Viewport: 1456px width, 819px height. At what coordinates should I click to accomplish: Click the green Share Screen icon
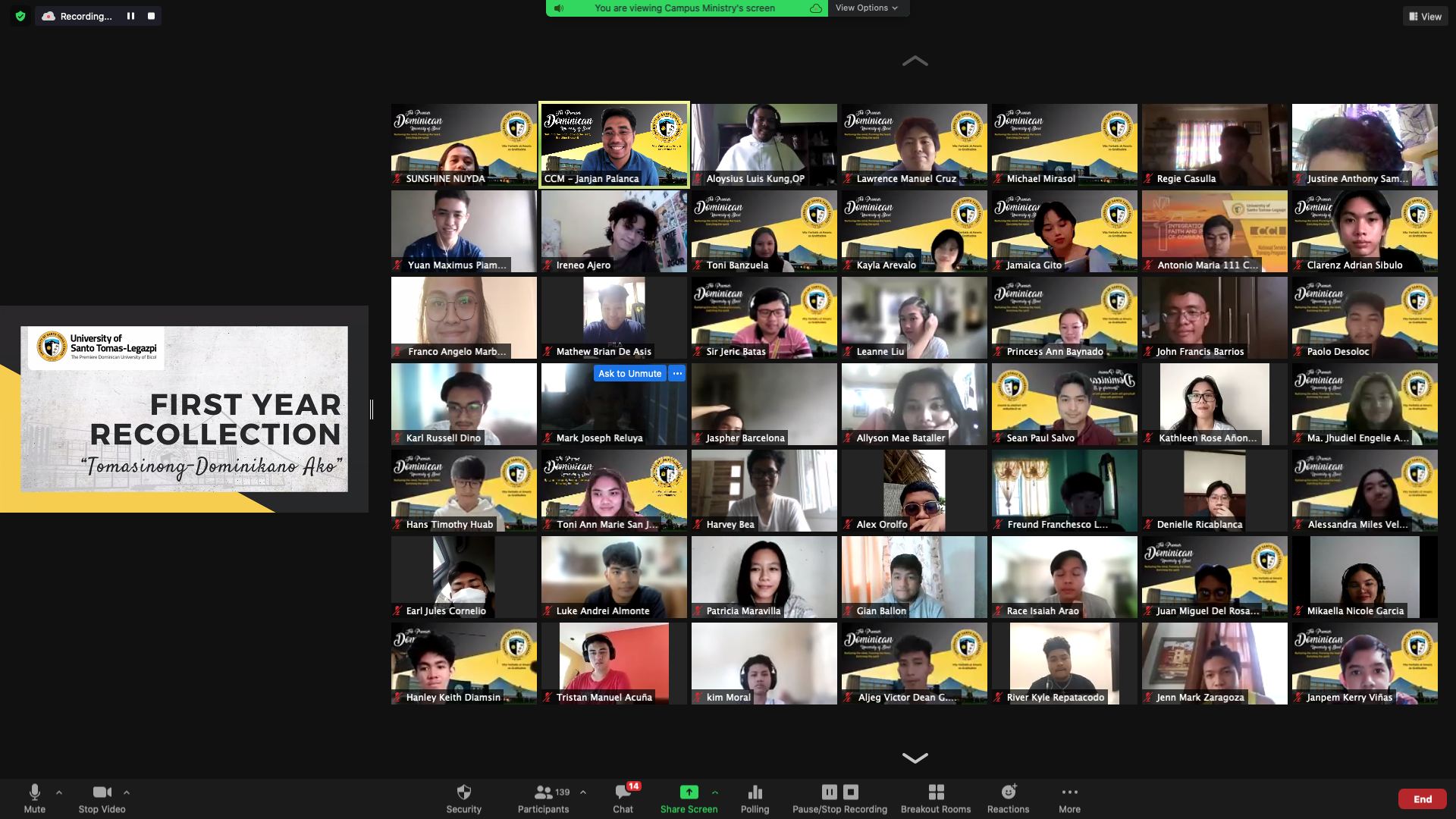[x=689, y=792]
